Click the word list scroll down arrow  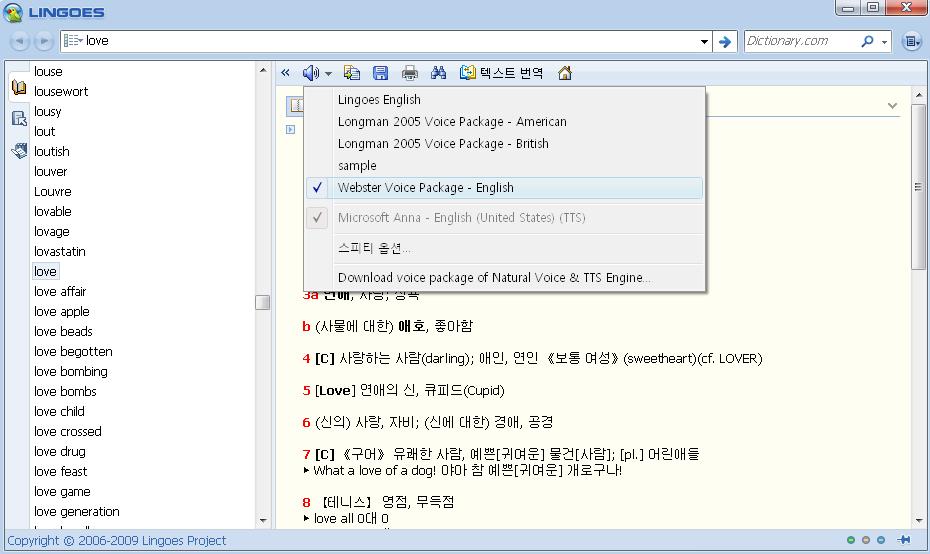[263, 521]
